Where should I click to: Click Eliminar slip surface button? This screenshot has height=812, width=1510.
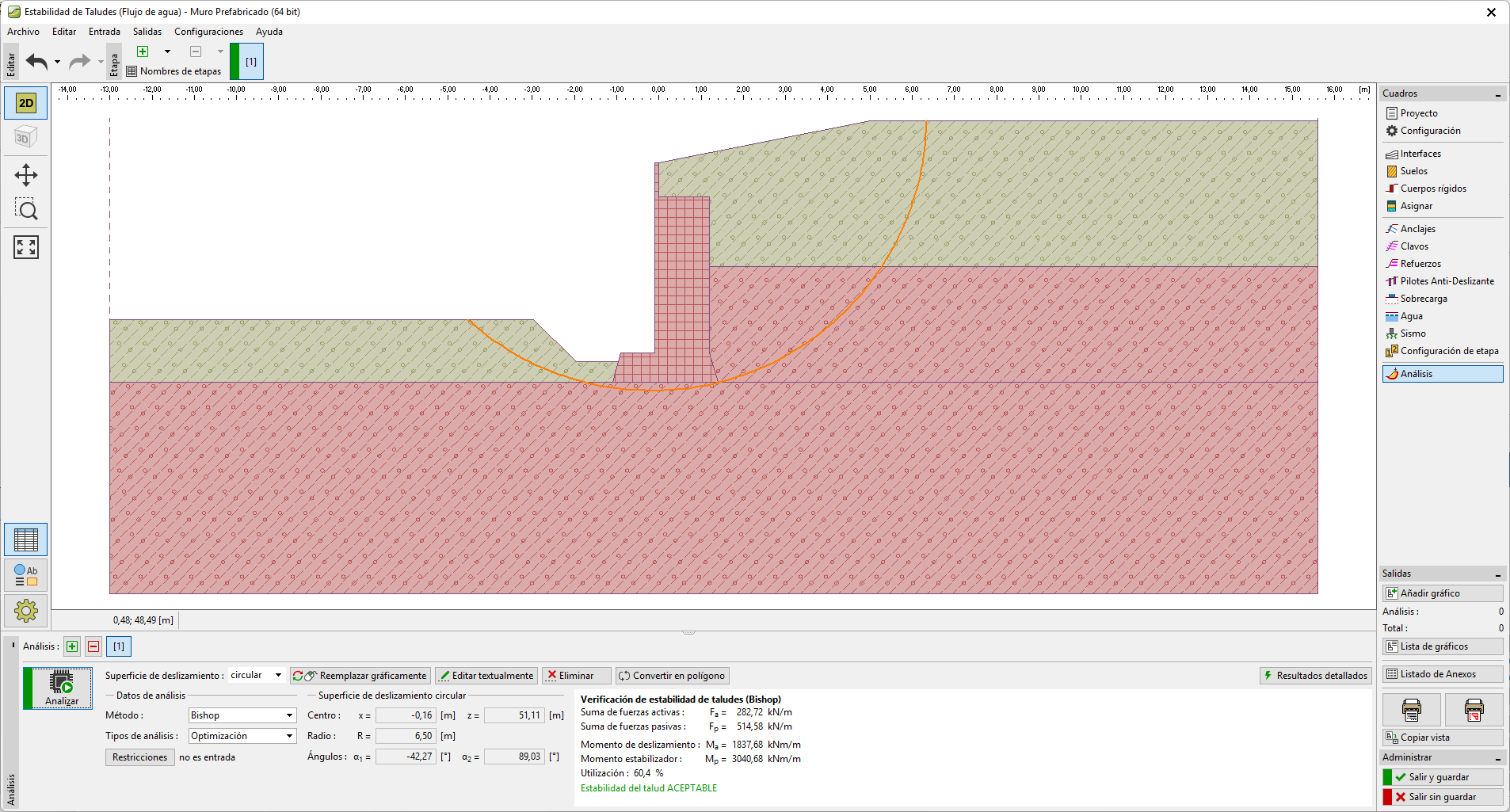tap(576, 676)
